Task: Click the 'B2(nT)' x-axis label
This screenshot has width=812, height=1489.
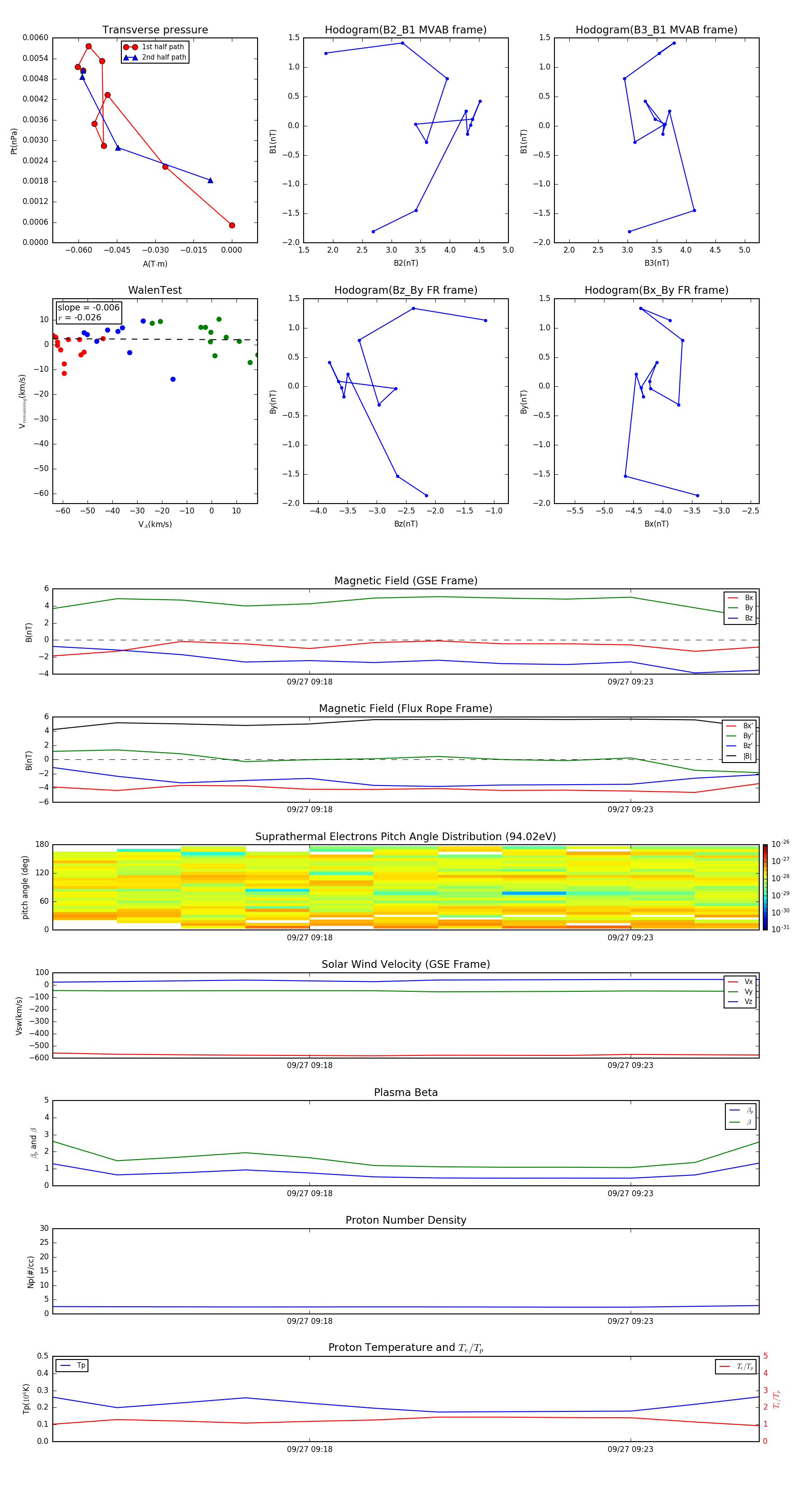Action: [406, 263]
